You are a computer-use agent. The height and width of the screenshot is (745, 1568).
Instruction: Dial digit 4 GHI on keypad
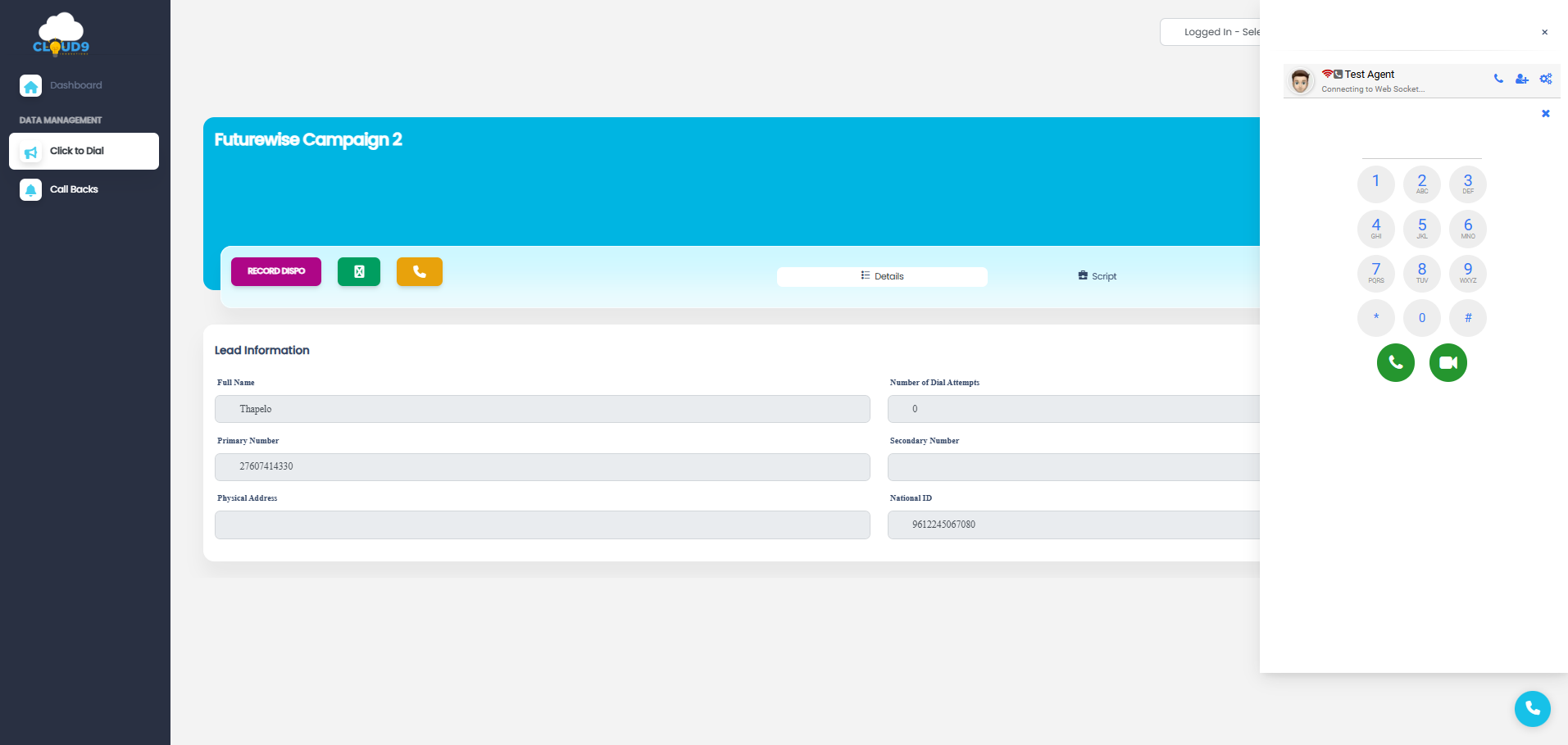click(x=1376, y=229)
